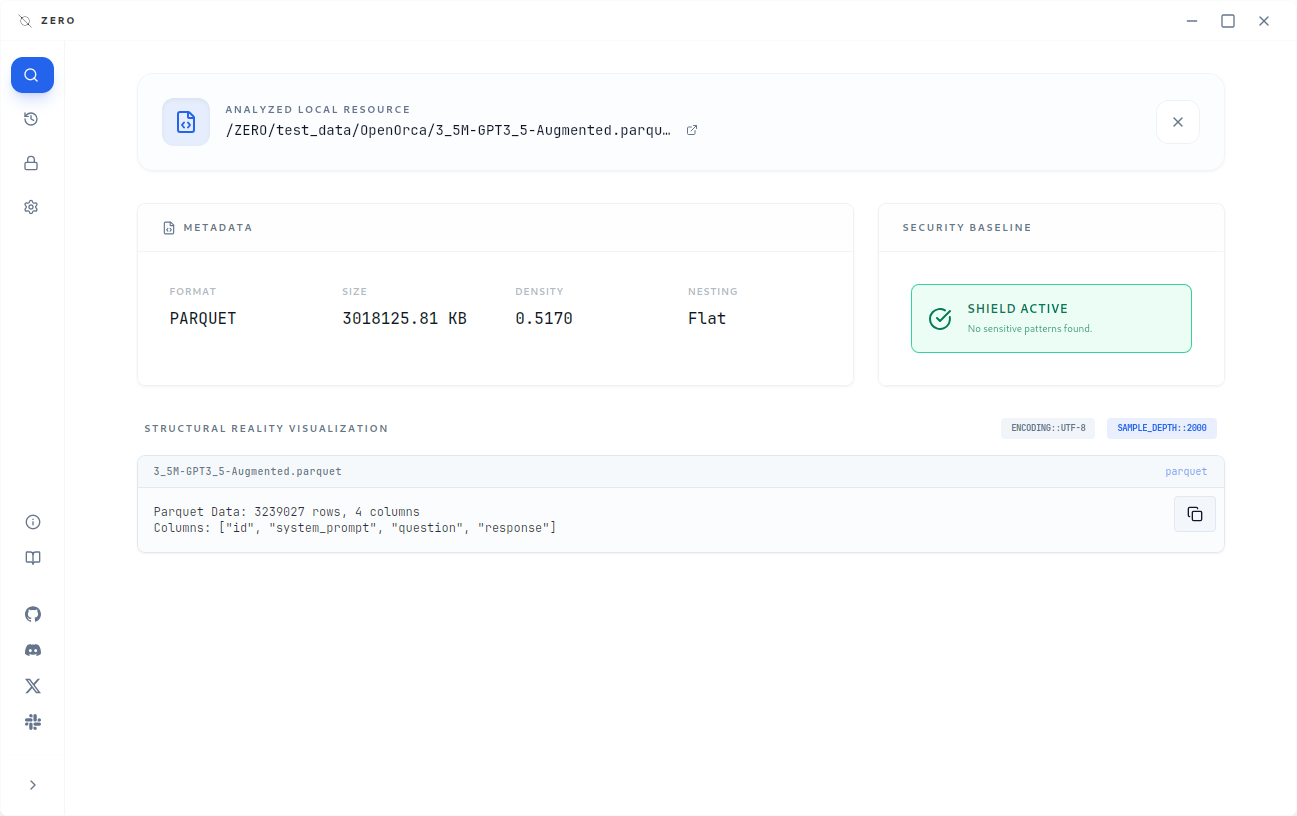Click the SAMPLE_DEPTH::2000 badge

1162,428
